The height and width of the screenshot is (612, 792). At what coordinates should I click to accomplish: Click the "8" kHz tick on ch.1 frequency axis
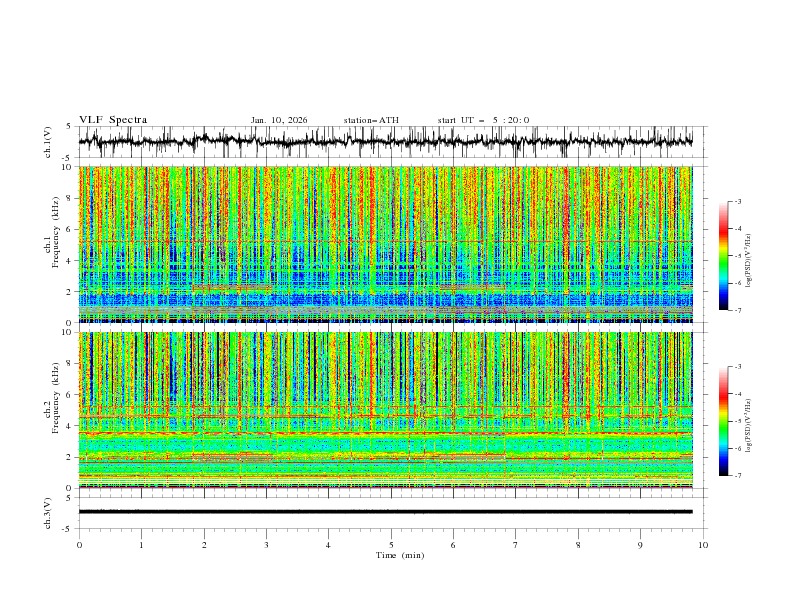(x=71, y=198)
